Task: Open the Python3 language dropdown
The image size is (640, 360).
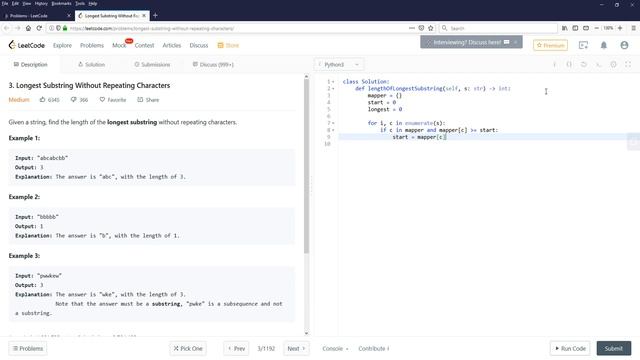Action: 339,64
